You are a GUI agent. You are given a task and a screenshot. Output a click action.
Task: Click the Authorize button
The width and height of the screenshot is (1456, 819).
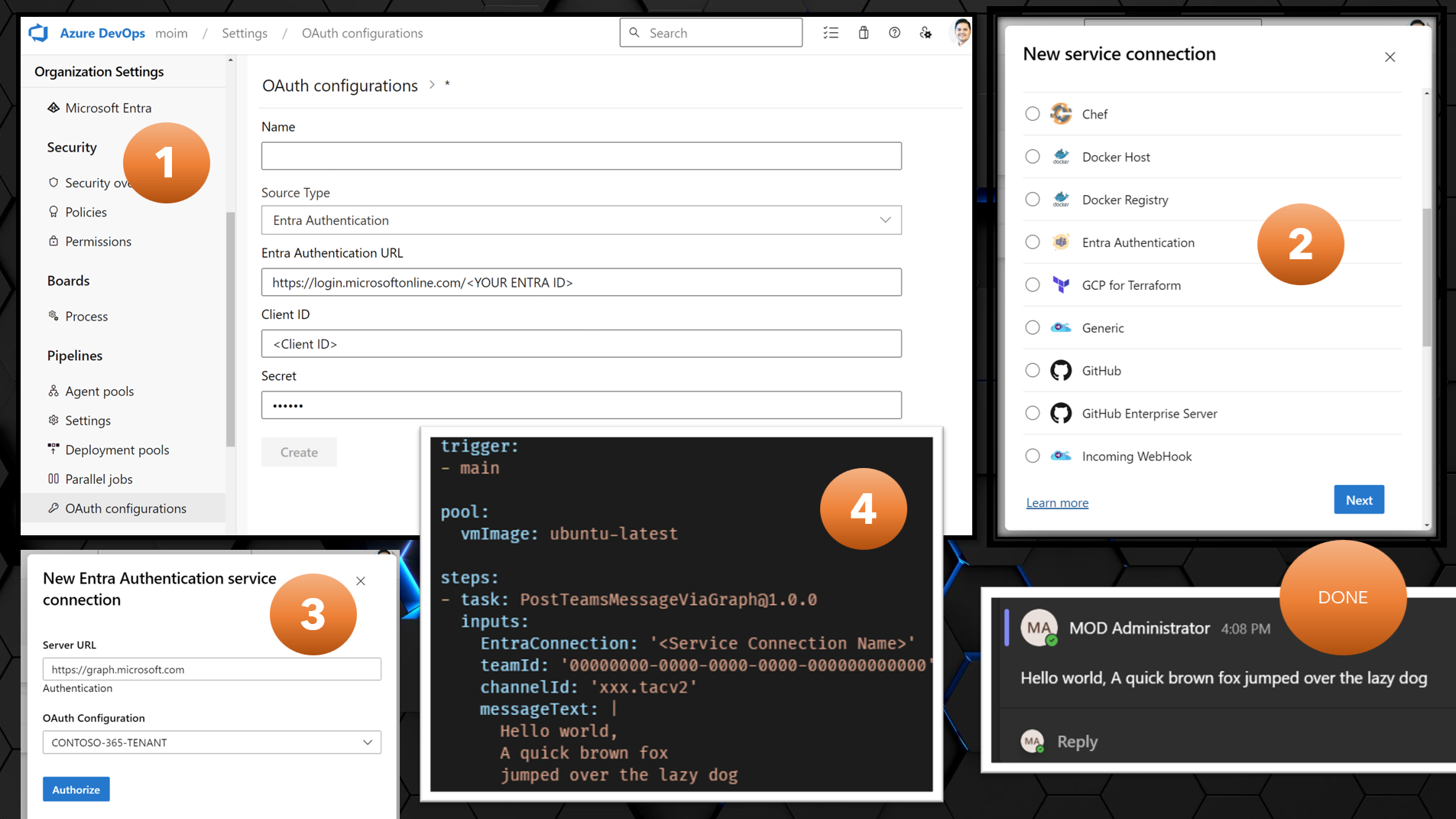[x=76, y=789]
